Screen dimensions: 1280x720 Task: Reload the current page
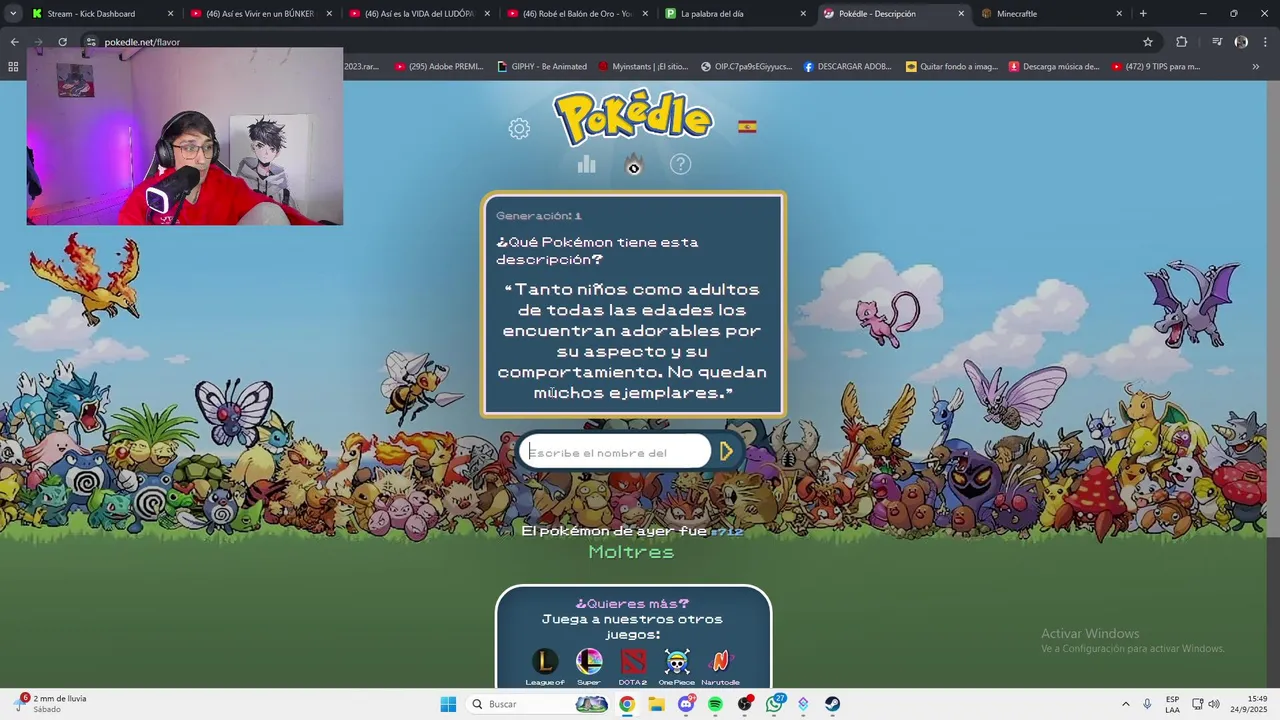pos(62,42)
